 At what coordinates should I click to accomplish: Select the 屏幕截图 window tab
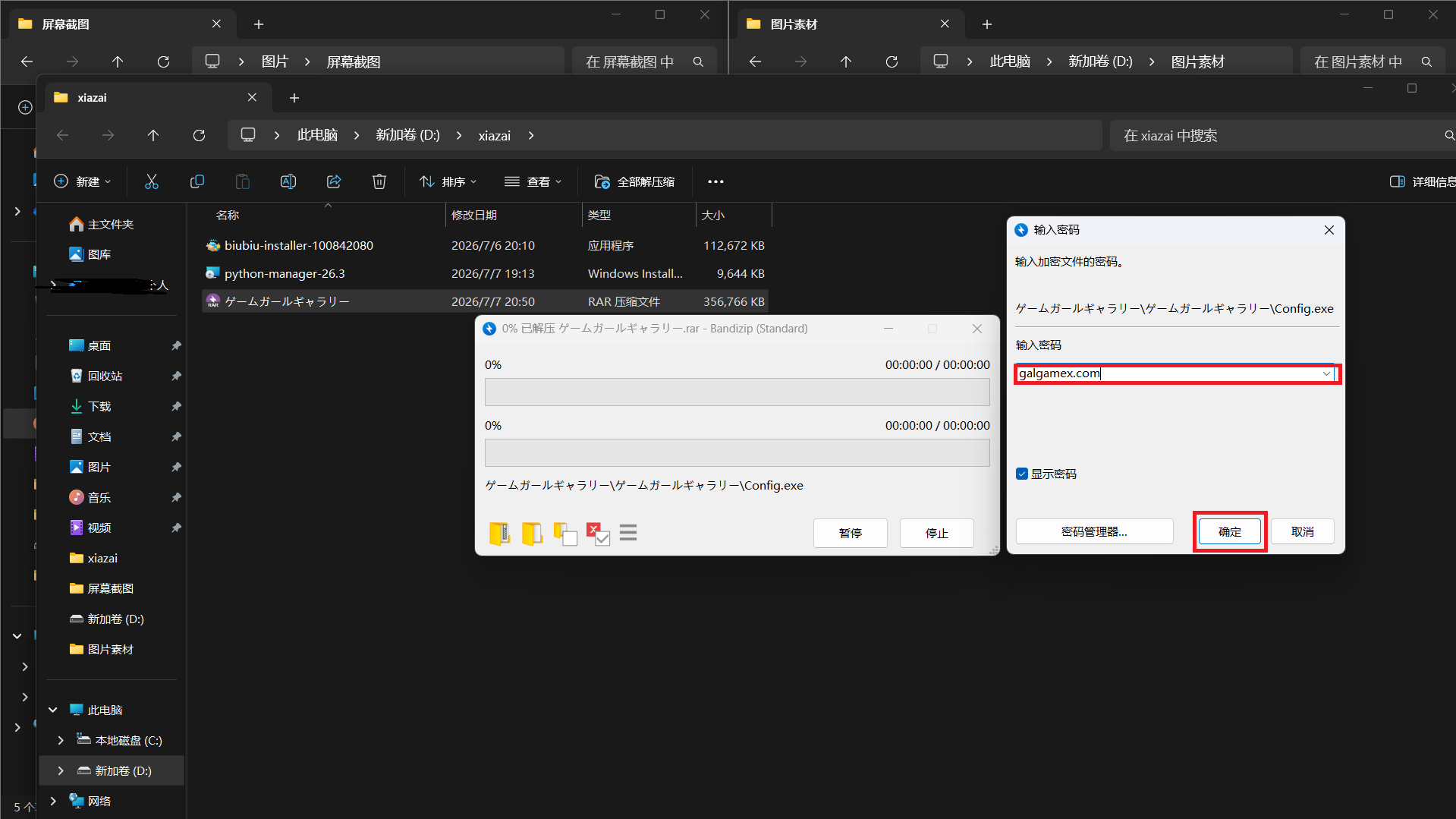pos(121,24)
